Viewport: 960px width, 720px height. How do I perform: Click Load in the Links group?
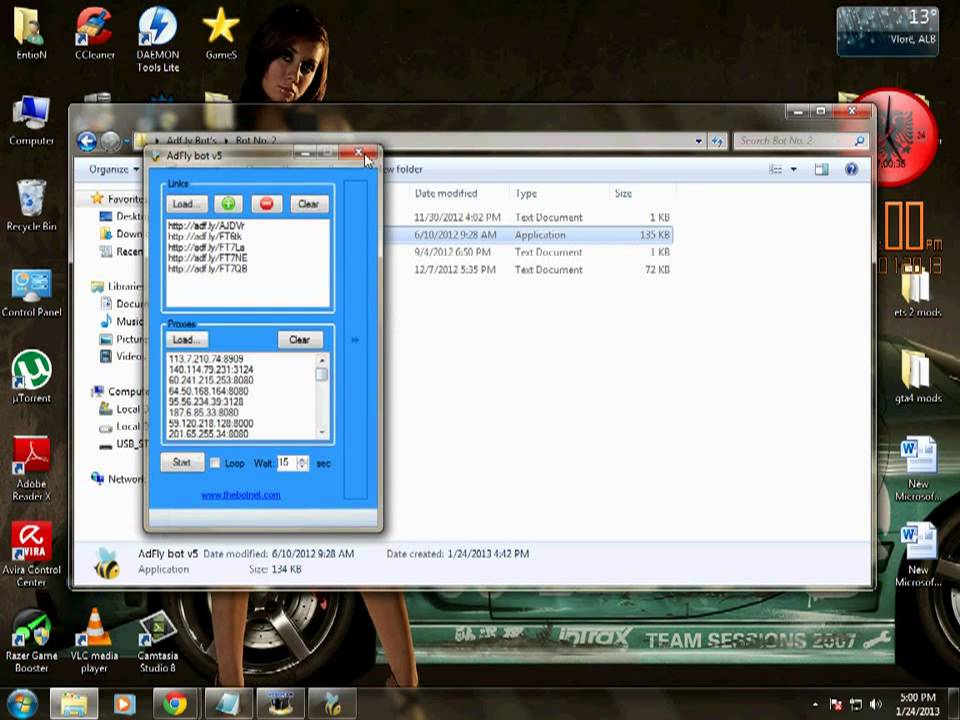coord(186,204)
